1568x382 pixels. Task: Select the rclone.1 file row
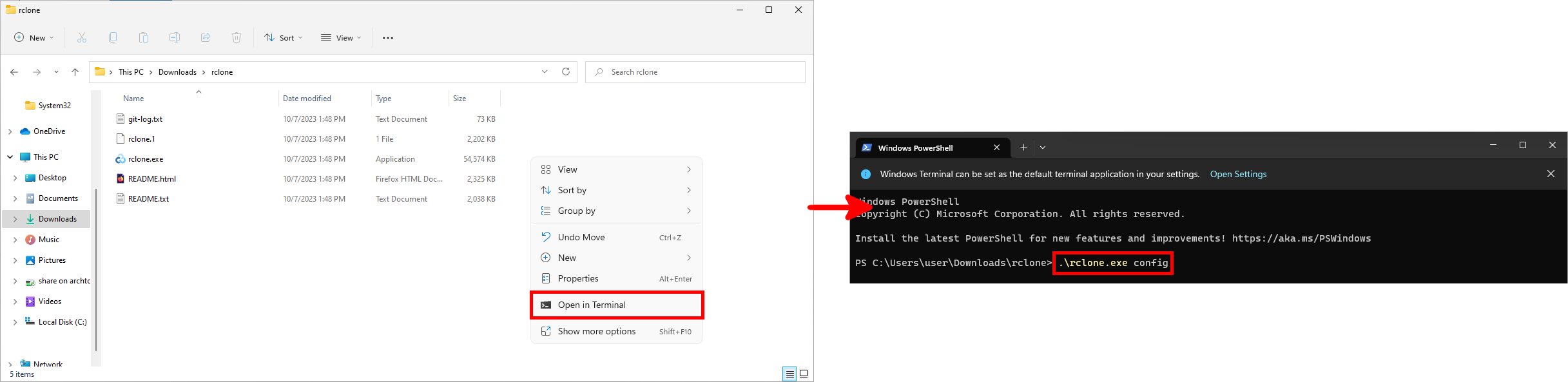[306, 139]
